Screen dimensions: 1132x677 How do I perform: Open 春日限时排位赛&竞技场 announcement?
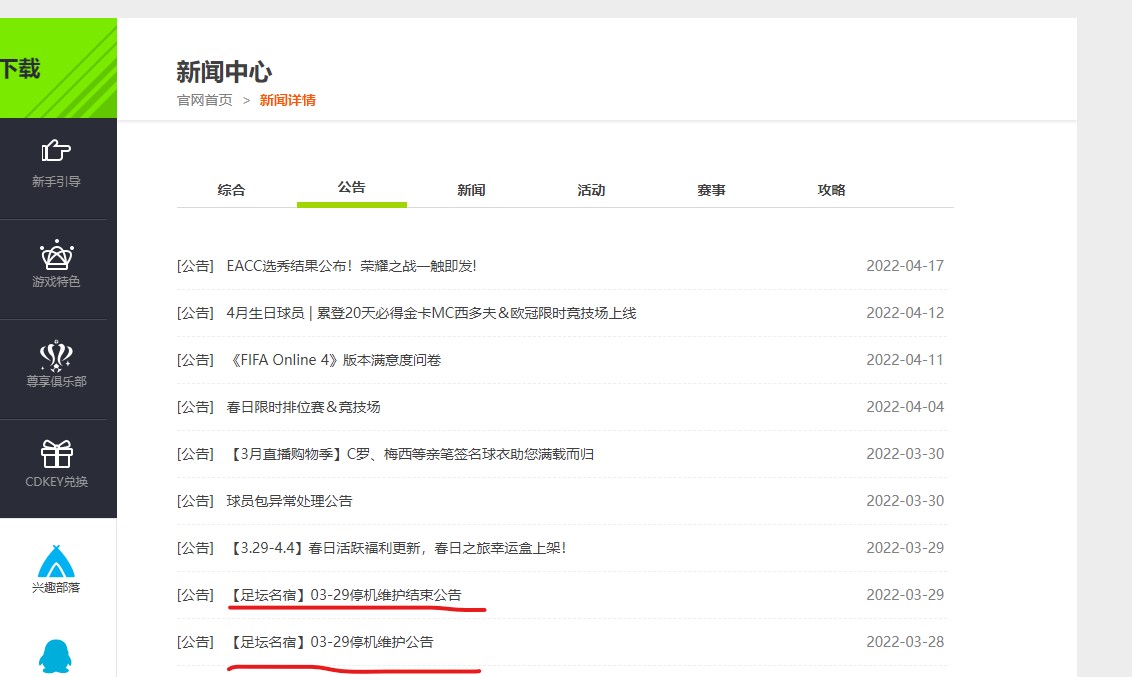303,407
